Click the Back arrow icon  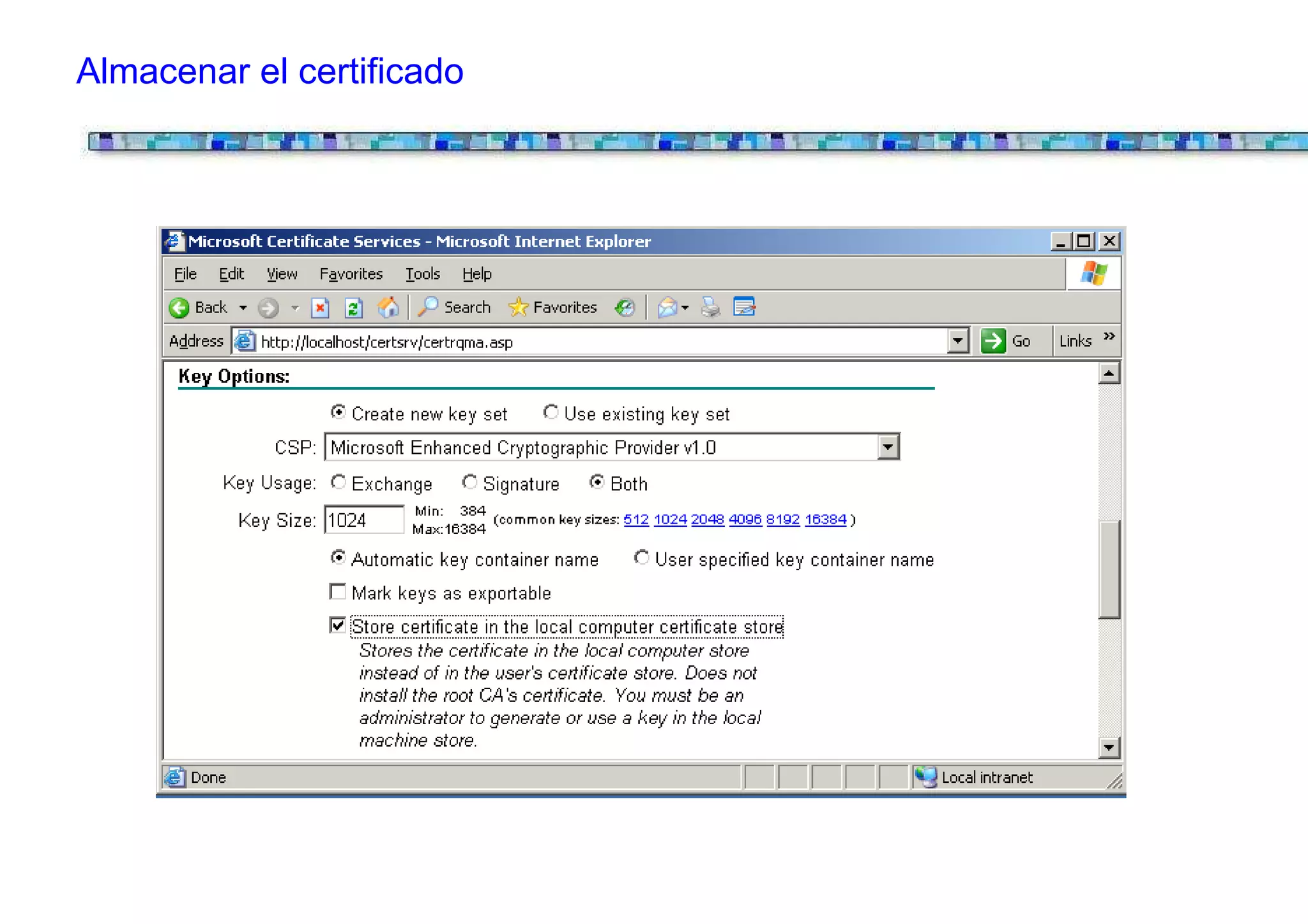(179, 308)
